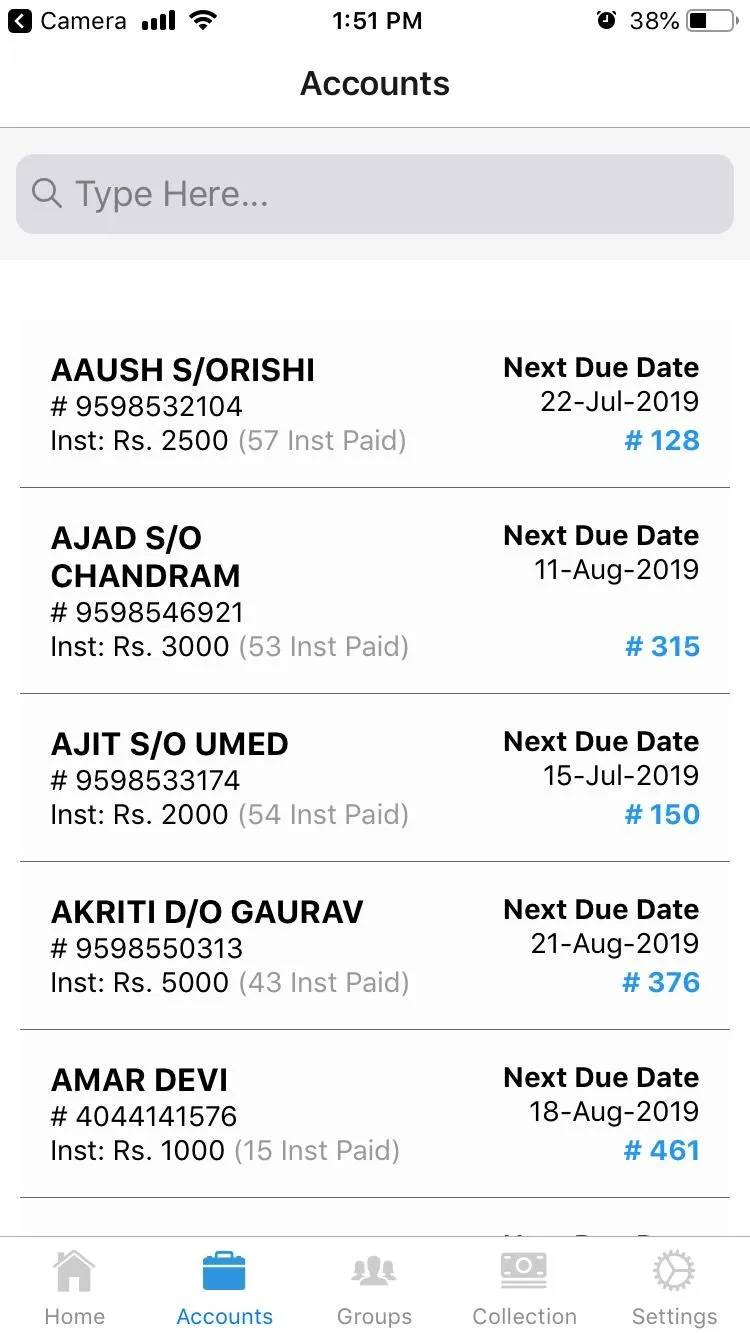Tap account number link # 150
750x1334 pixels.
[x=662, y=814]
